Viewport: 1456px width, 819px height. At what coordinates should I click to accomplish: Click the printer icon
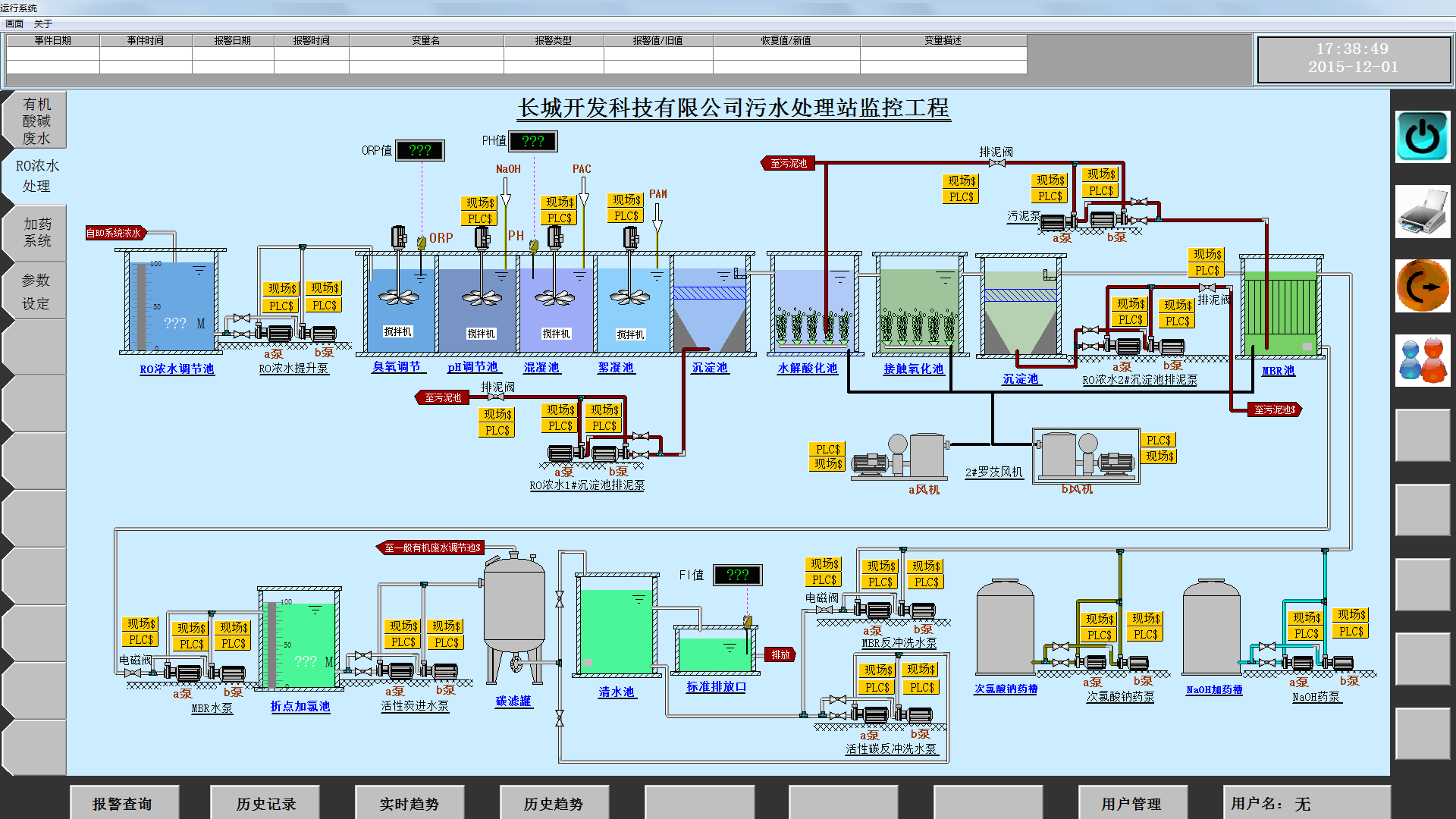click(1422, 212)
